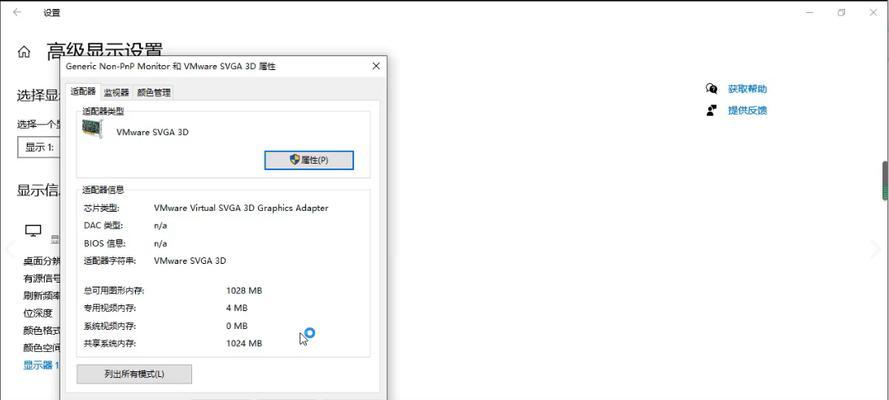Click the back arrow in Settings header
Image resolution: width=889 pixels, height=400 pixels.
[x=17, y=12]
